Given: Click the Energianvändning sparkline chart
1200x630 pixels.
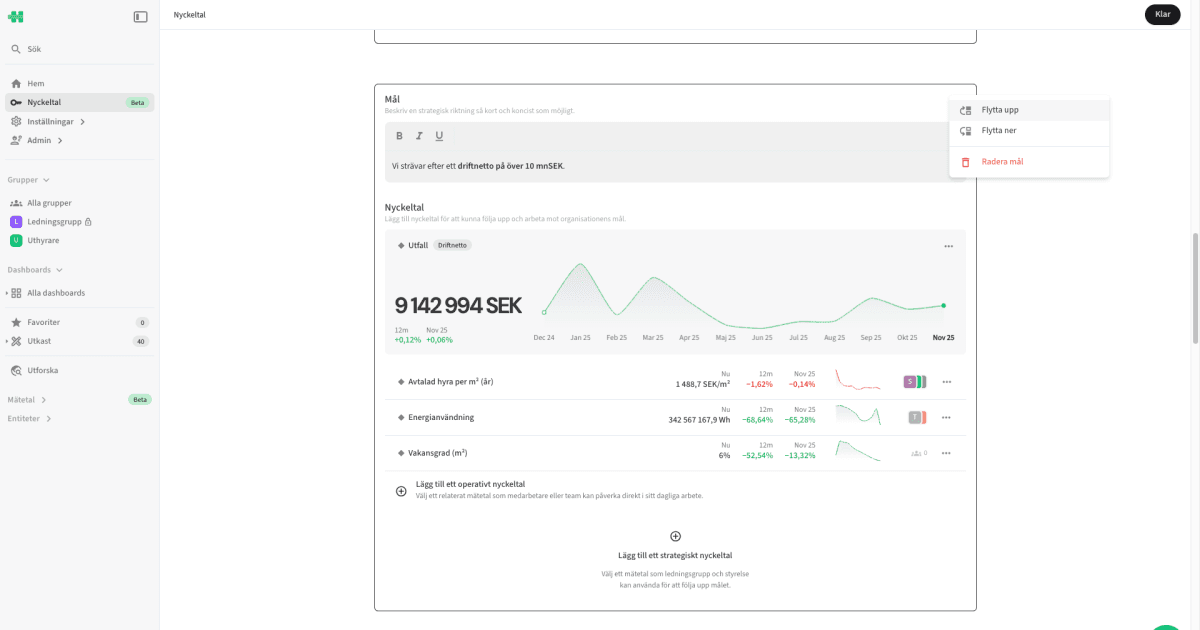Looking at the screenshot, I should click(857, 417).
